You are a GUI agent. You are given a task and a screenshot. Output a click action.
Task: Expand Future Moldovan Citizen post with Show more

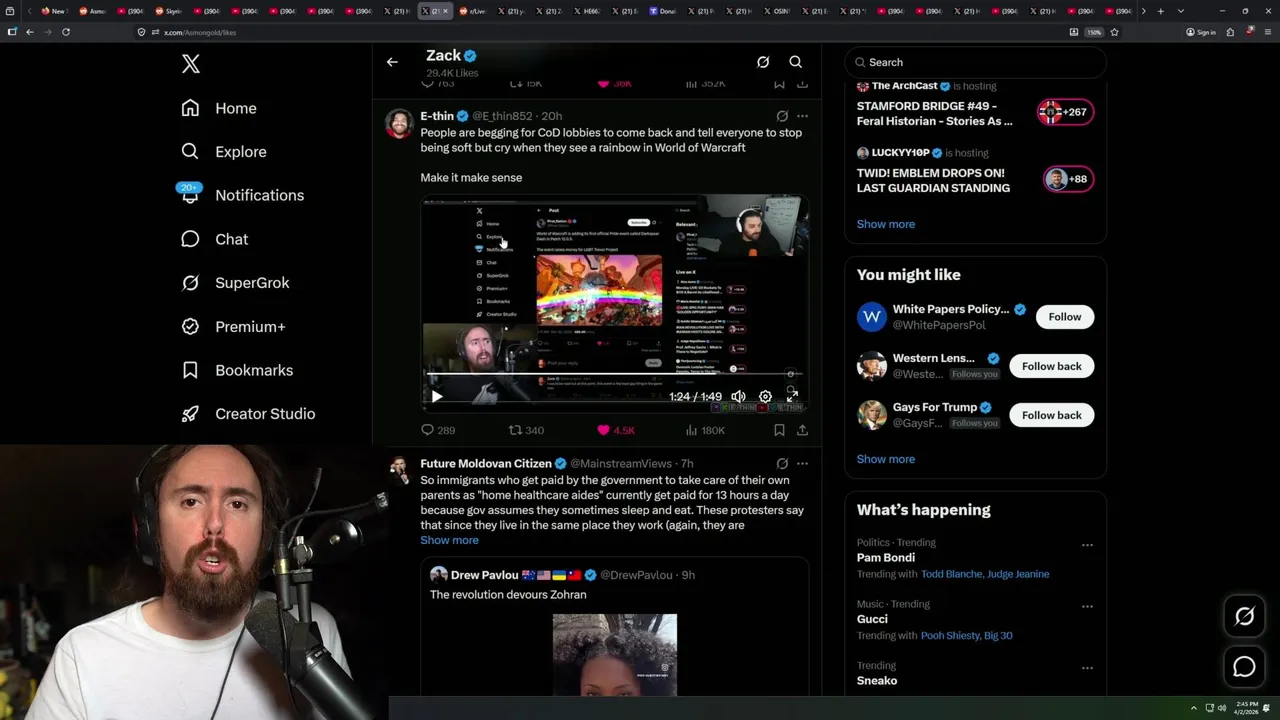(x=449, y=540)
